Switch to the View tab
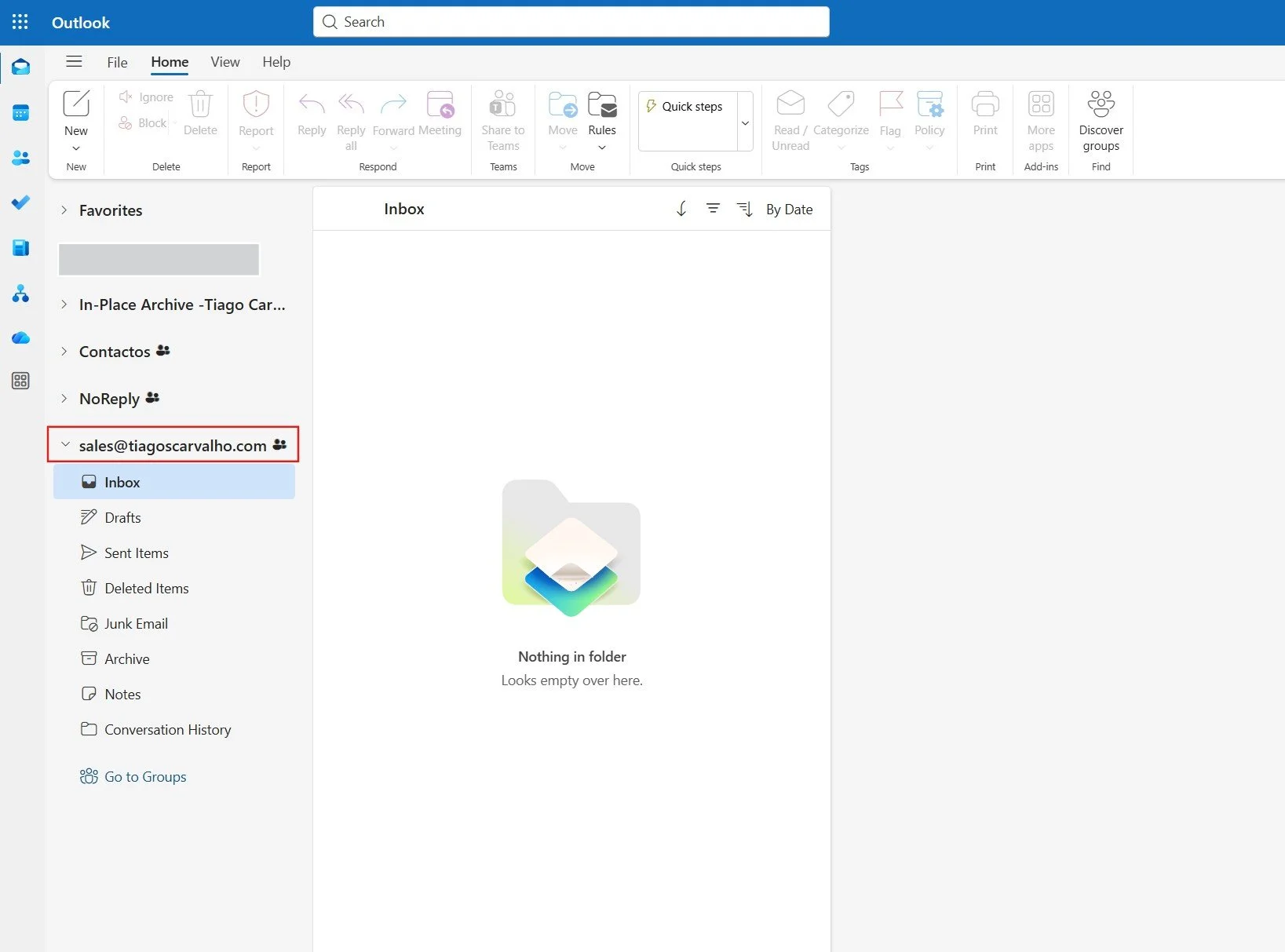Image resolution: width=1285 pixels, height=952 pixels. [225, 62]
